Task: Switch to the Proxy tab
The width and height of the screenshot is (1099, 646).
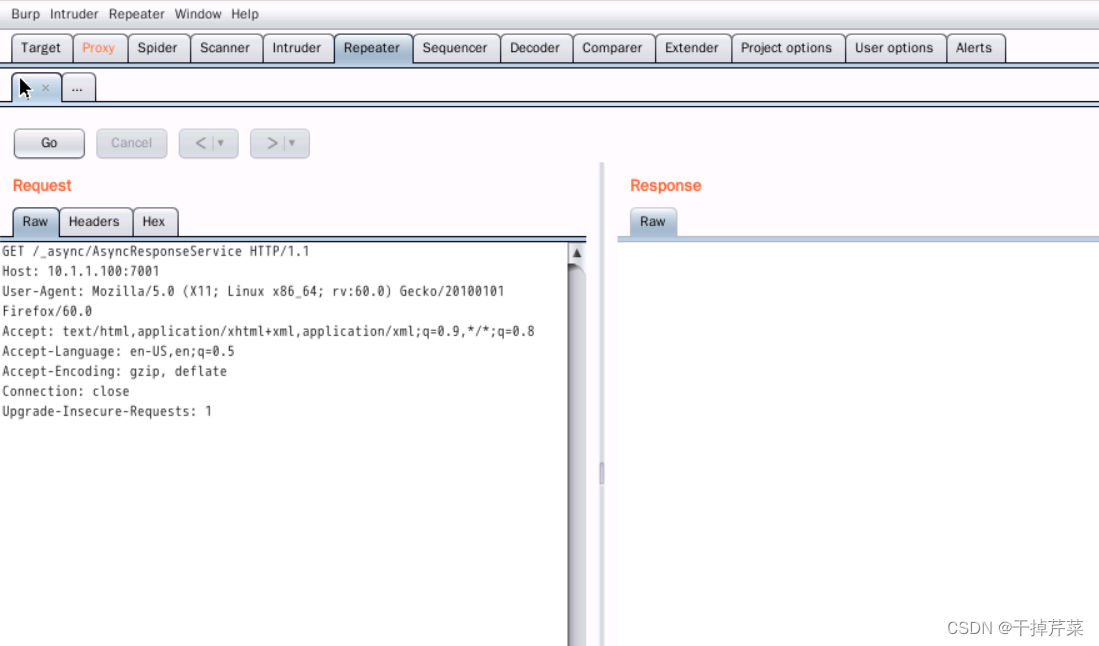Action: tap(98, 48)
